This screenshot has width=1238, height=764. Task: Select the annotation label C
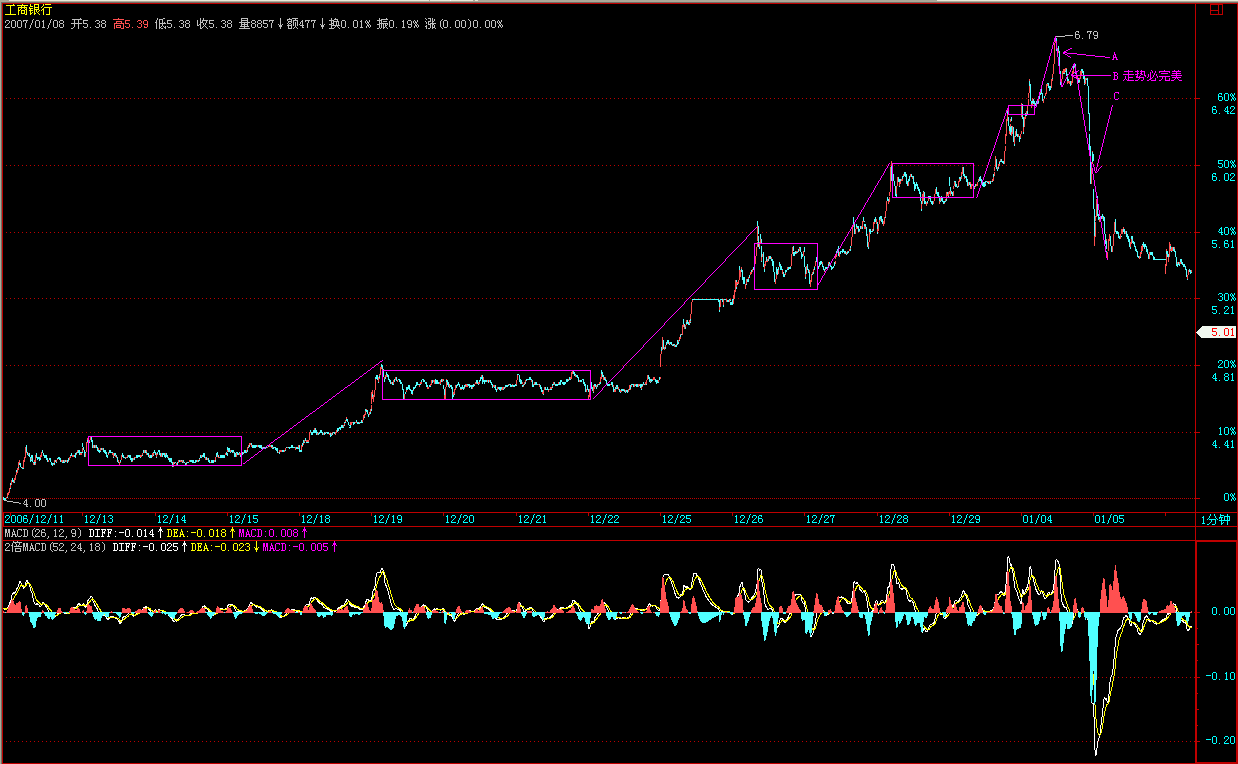click(1116, 96)
